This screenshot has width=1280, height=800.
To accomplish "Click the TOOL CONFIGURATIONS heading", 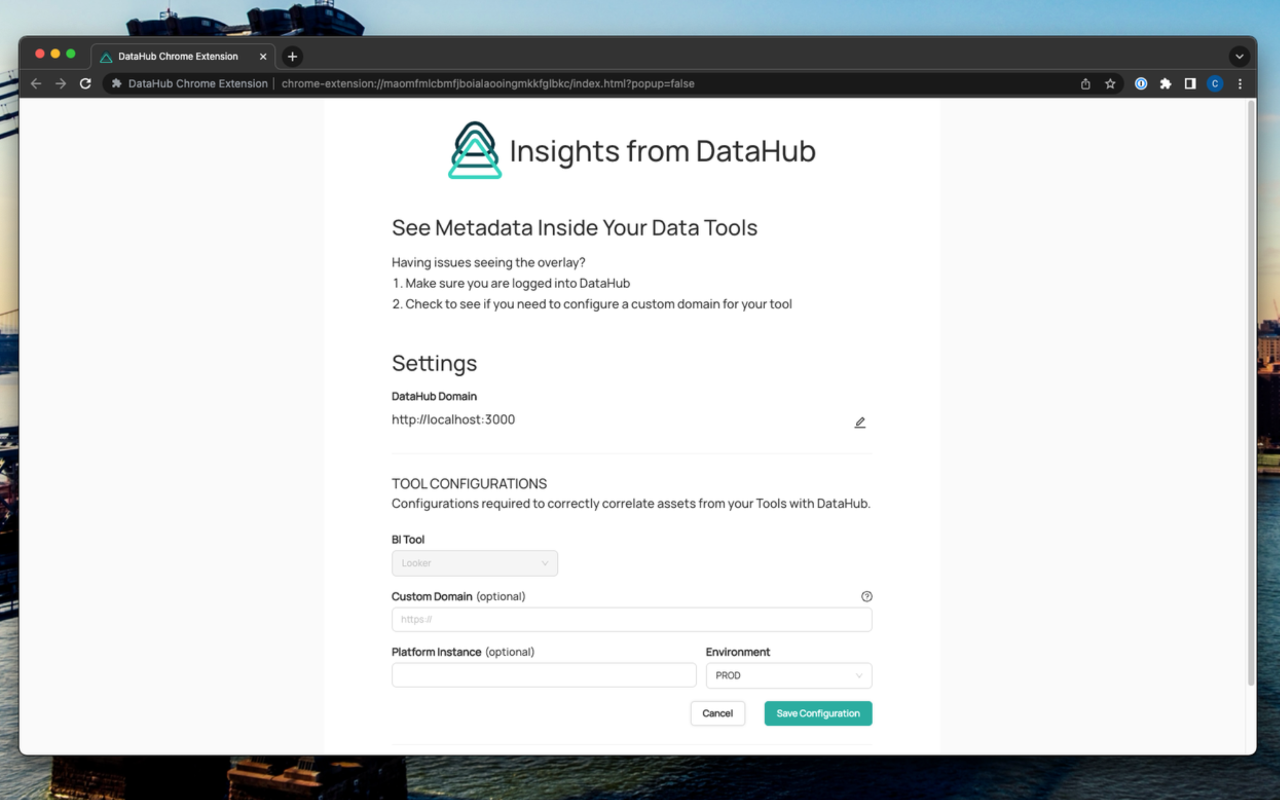I will pos(469,484).
